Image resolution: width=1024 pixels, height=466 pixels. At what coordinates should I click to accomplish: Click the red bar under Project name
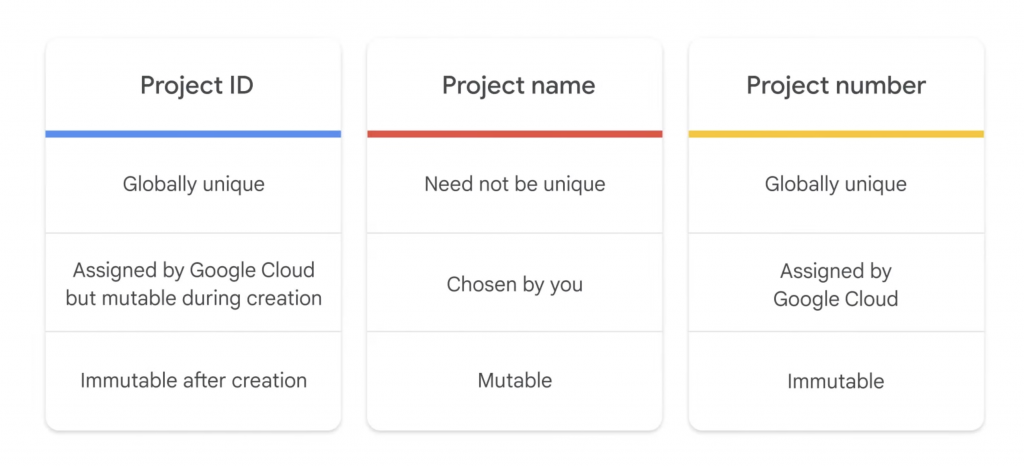pos(514,134)
